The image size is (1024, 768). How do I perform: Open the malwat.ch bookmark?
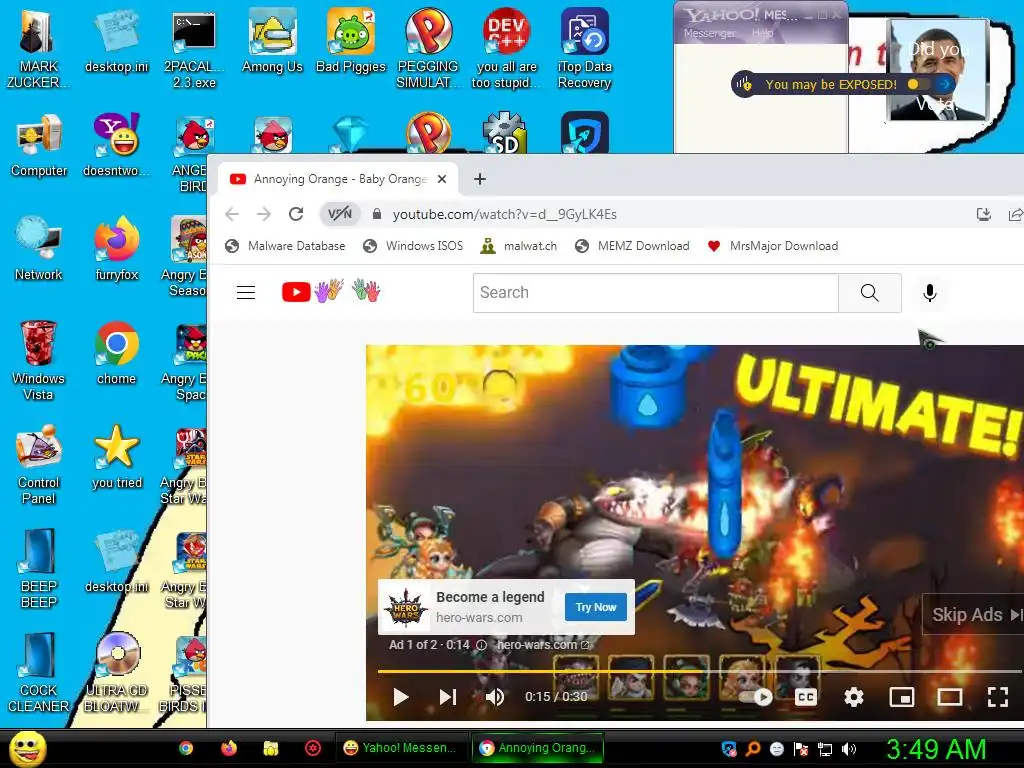(519, 246)
